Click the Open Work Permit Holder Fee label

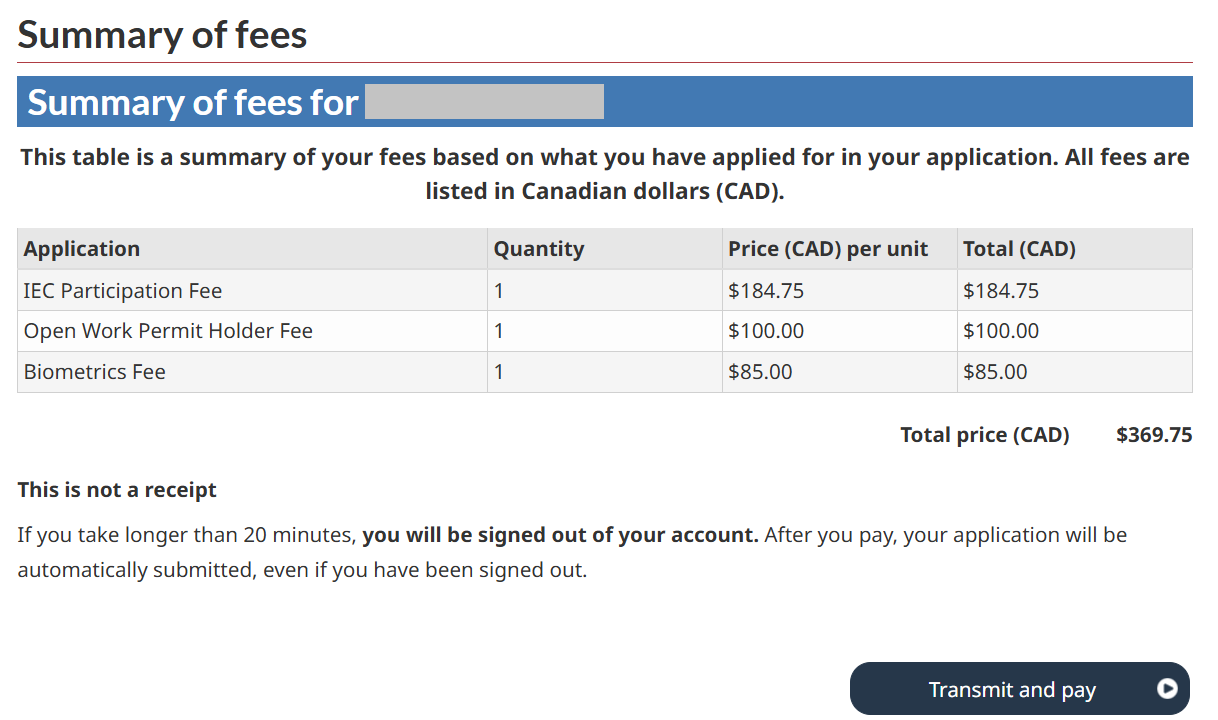168,331
